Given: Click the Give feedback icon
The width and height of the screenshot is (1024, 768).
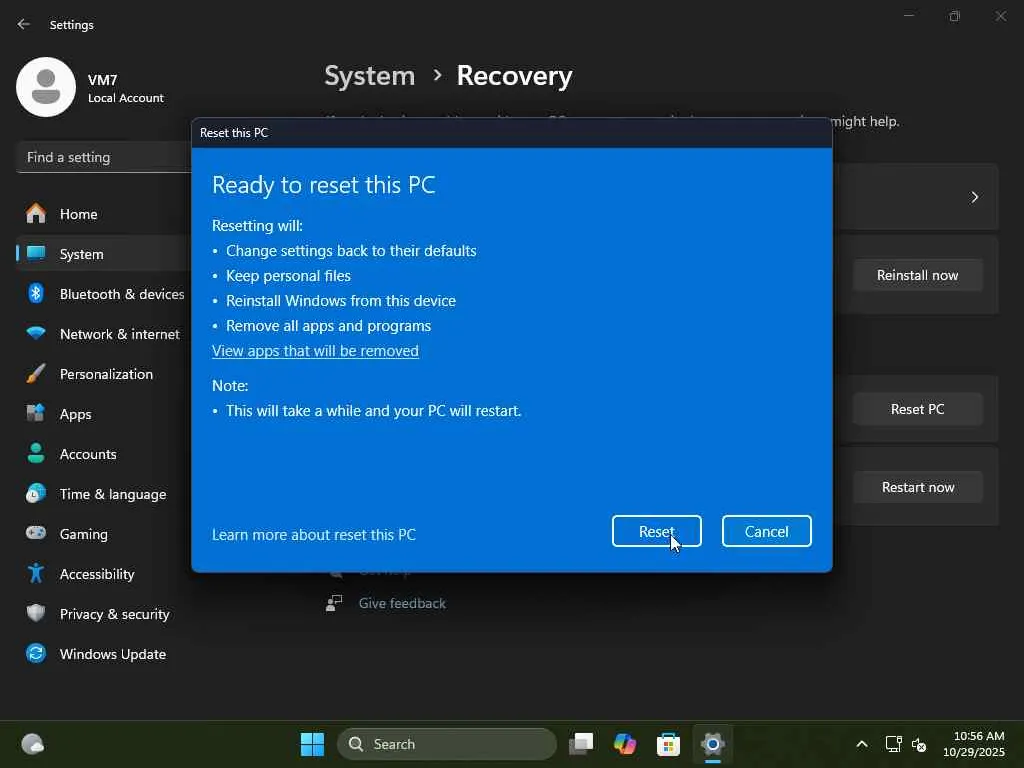Looking at the screenshot, I should [x=334, y=603].
